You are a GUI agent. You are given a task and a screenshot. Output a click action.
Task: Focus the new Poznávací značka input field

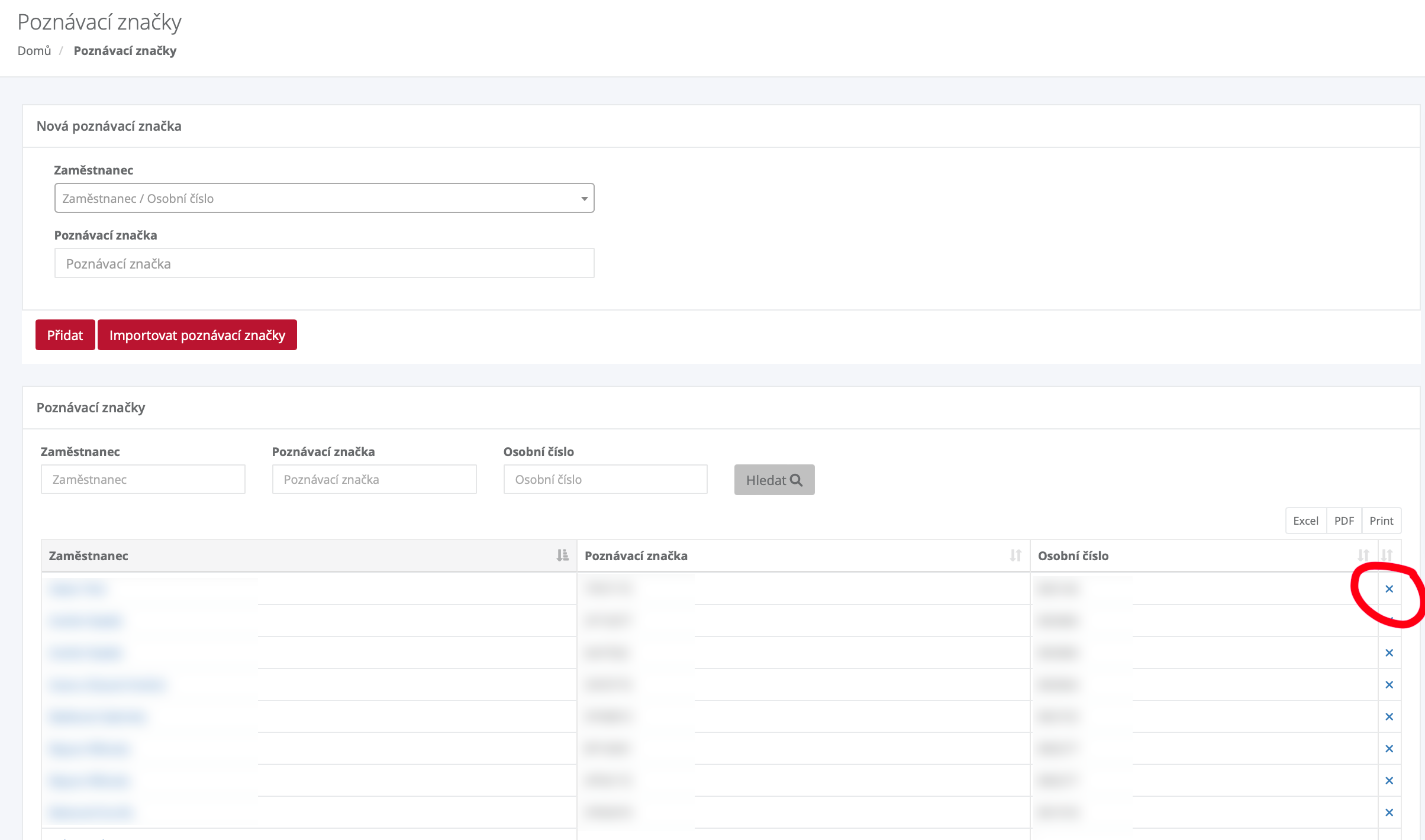(x=324, y=263)
